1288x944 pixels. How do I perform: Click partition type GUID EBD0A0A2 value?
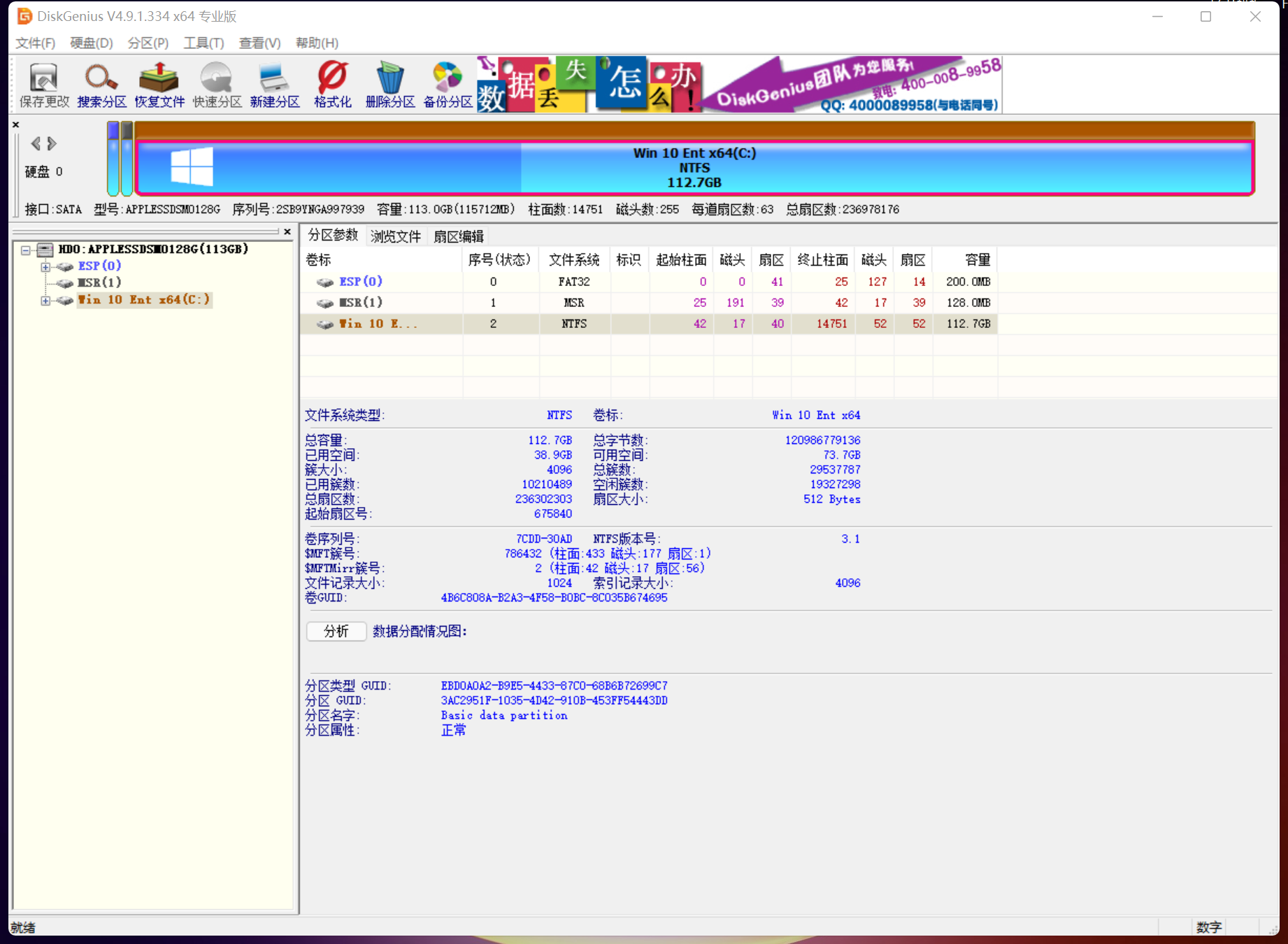(x=554, y=686)
